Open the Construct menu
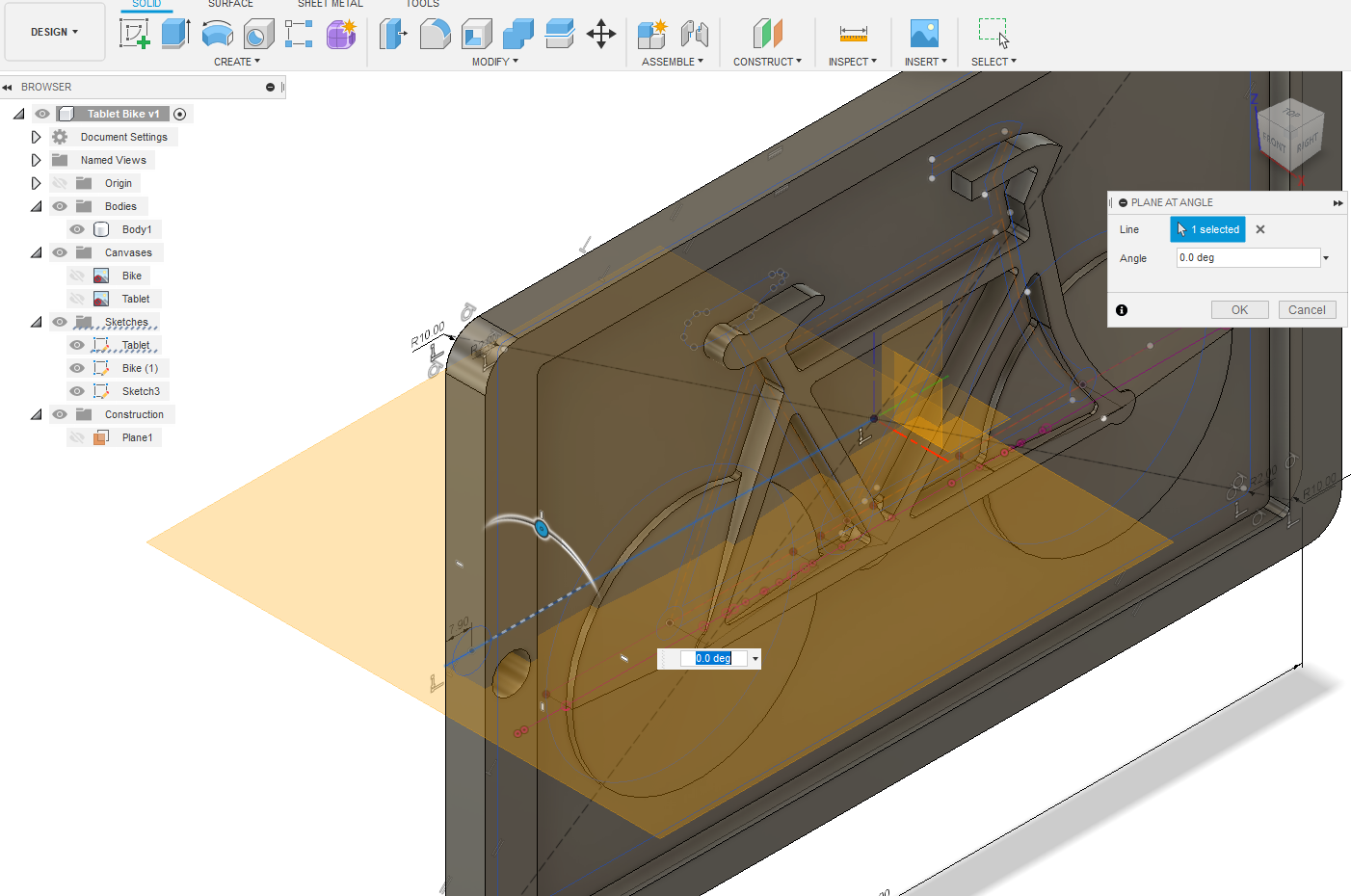This screenshot has width=1351, height=896. (767, 62)
